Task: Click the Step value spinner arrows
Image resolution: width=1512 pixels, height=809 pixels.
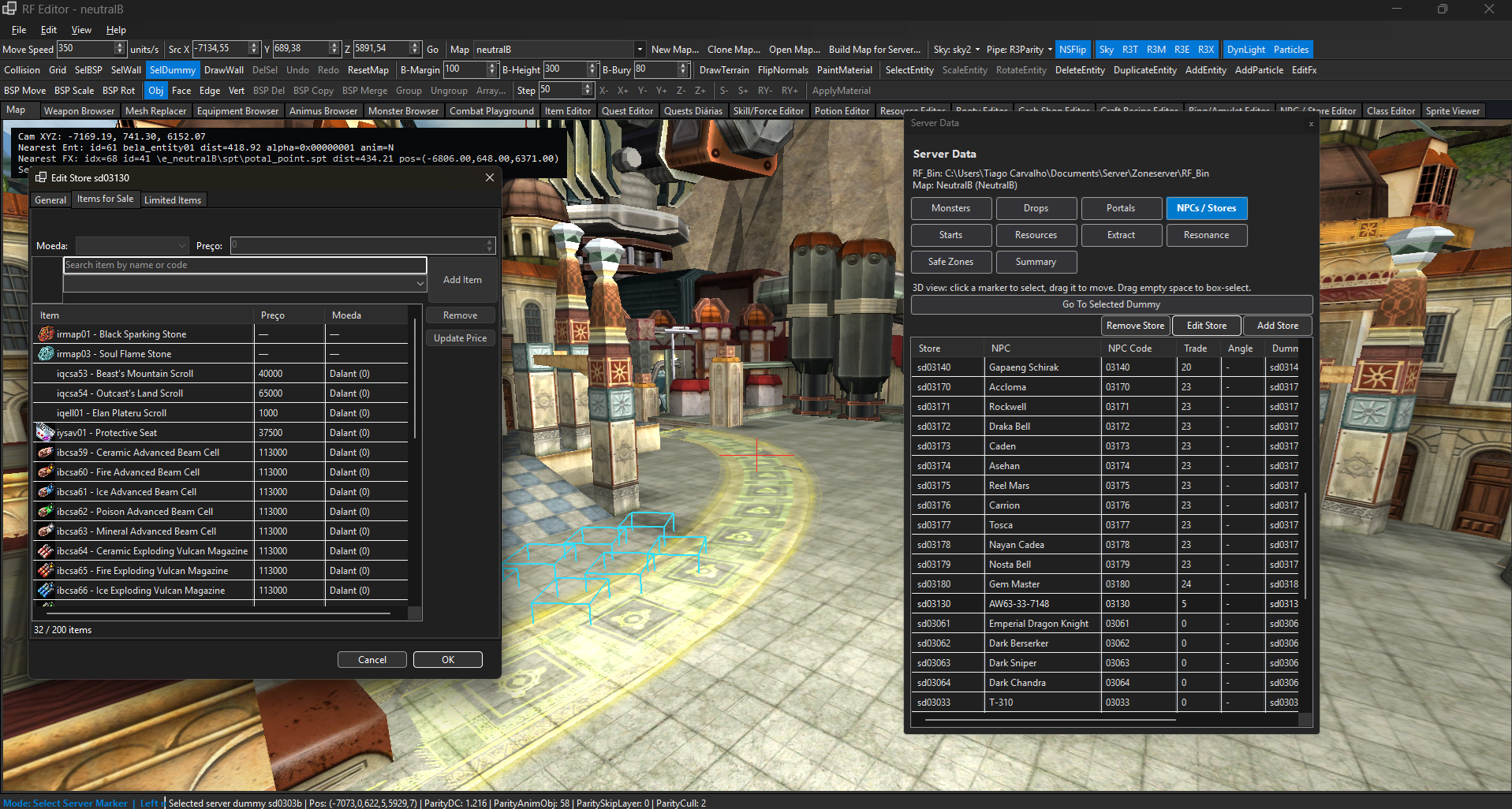Action: tap(587, 90)
